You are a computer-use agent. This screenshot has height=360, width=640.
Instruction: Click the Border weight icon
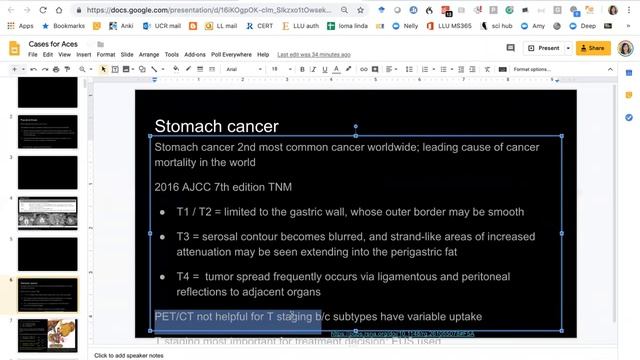(200, 69)
